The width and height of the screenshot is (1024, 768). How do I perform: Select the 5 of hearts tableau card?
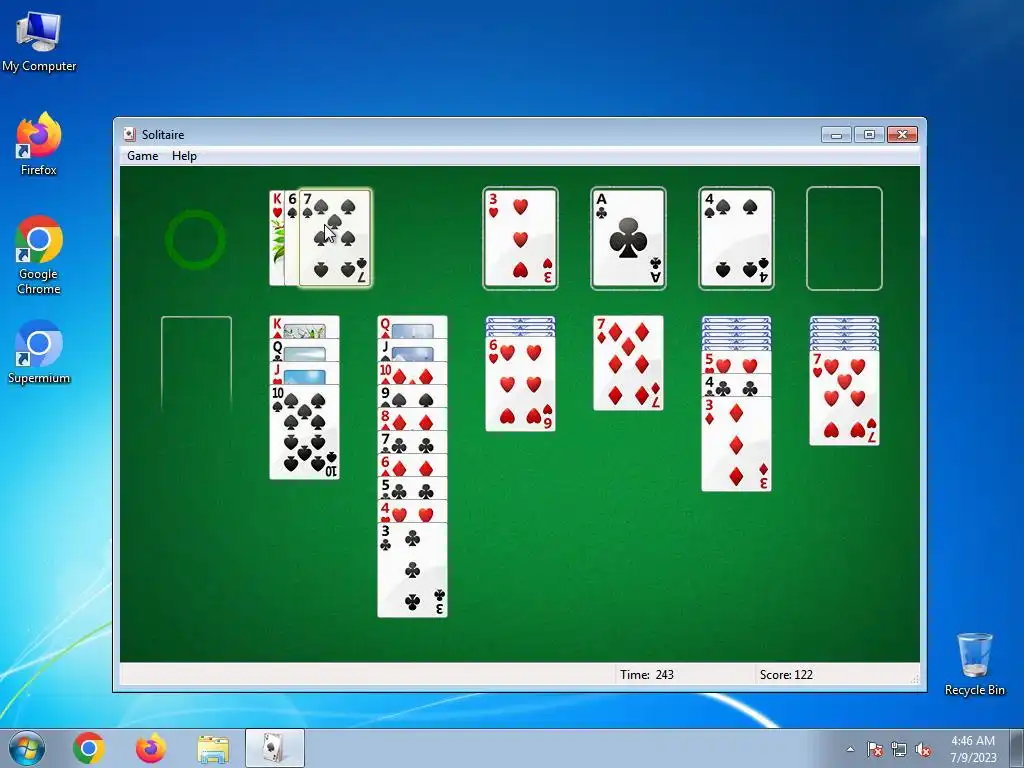point(736,362)
